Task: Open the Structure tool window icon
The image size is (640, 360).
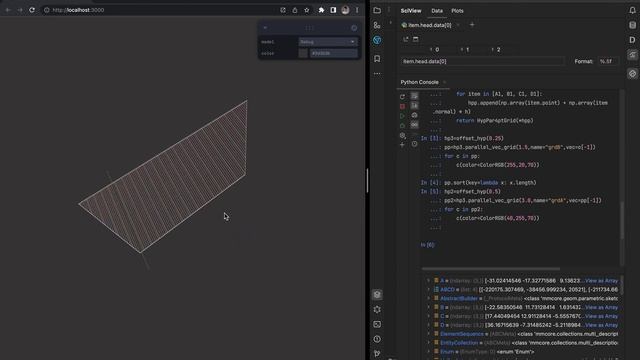Action: tap(377, 25)
